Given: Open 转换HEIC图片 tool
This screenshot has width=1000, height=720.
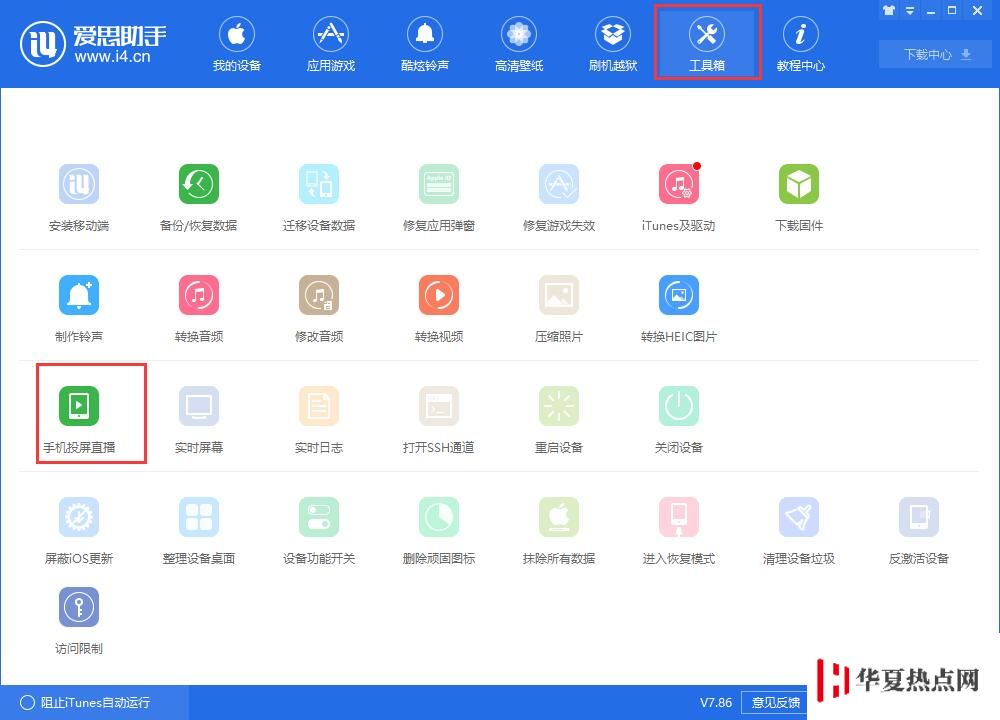Looking at the screenshot, I should coord(679,309).
